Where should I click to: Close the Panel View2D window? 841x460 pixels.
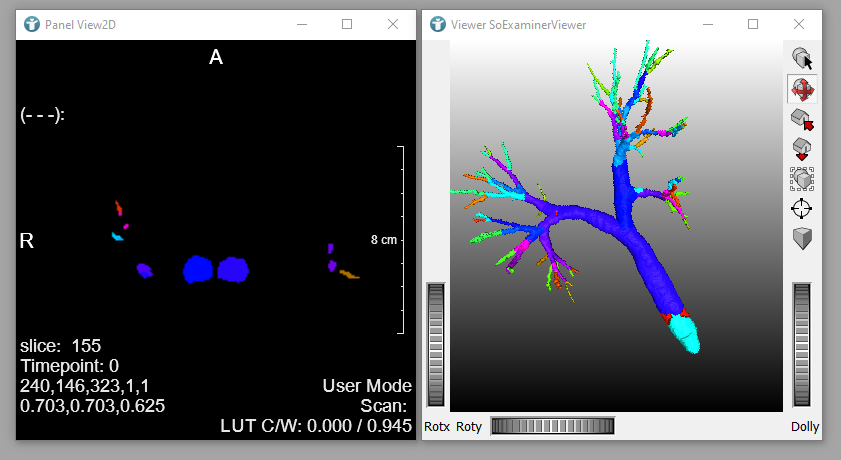[393, 24]
